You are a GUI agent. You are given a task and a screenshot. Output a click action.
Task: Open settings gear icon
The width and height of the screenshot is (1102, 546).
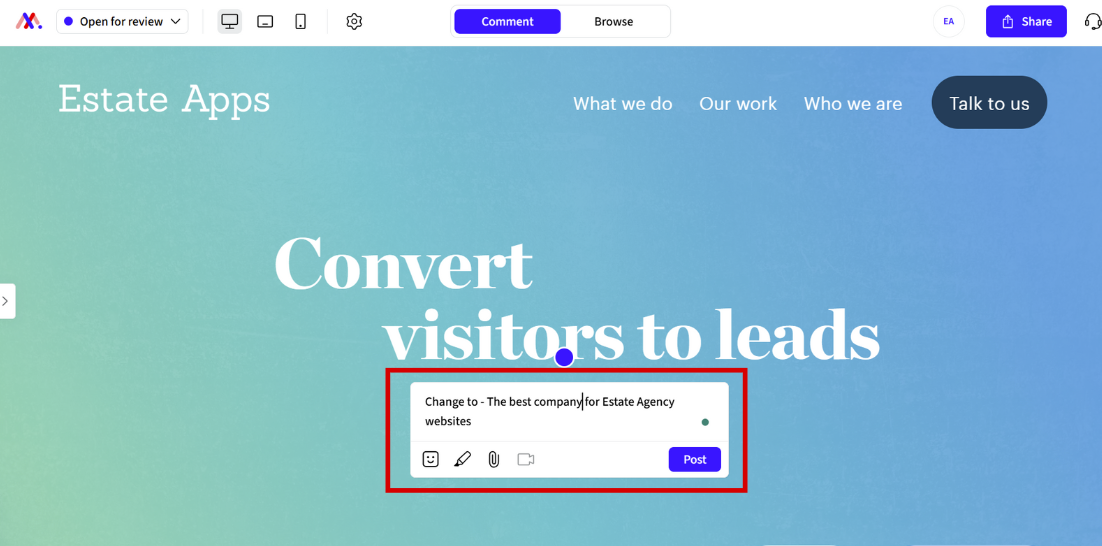pyautogui.click(x=354, y=22)
